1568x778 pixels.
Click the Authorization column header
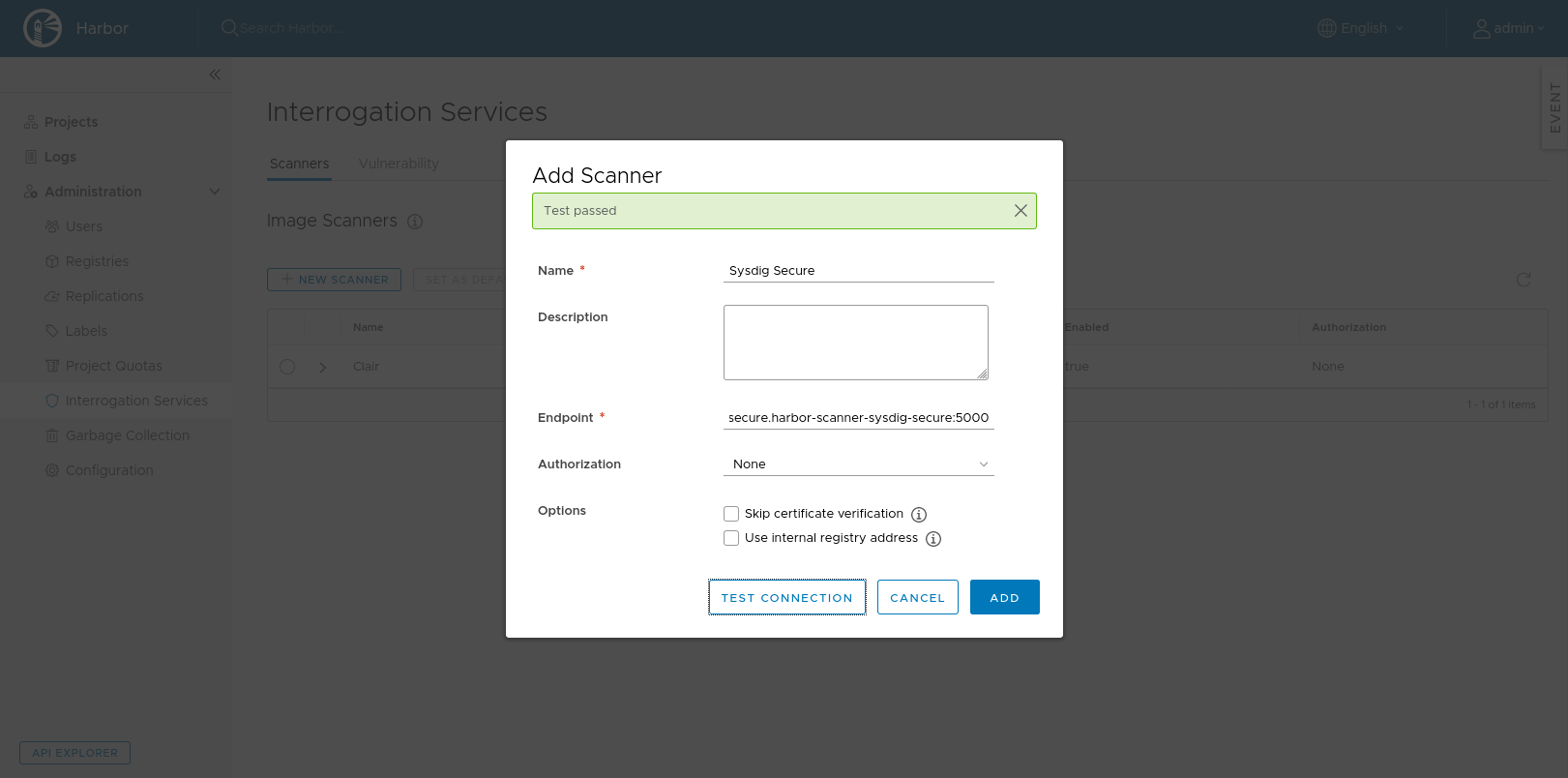point(1348,327)
